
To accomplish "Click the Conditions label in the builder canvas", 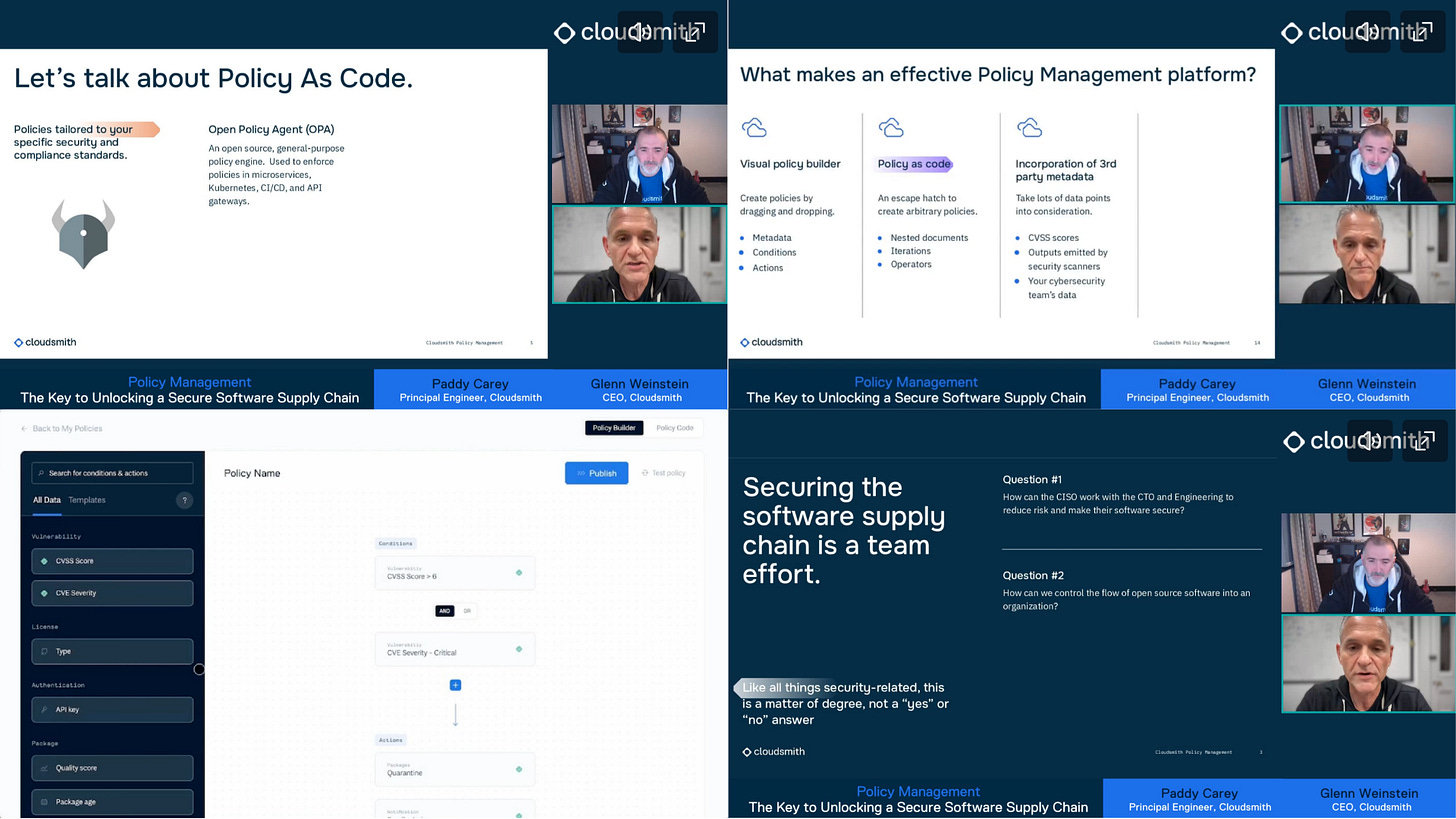I will (396, 543).
